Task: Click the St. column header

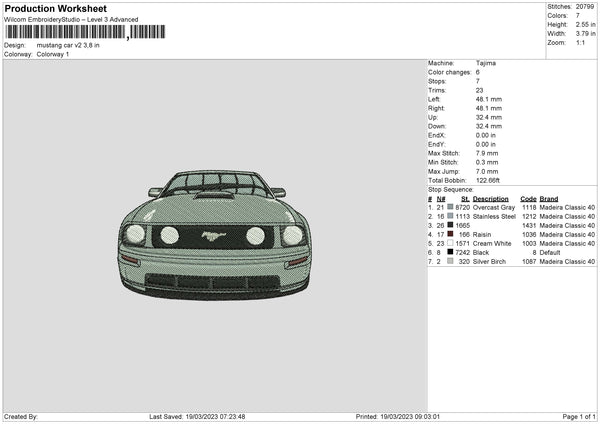Action: [x=465, y=199]
